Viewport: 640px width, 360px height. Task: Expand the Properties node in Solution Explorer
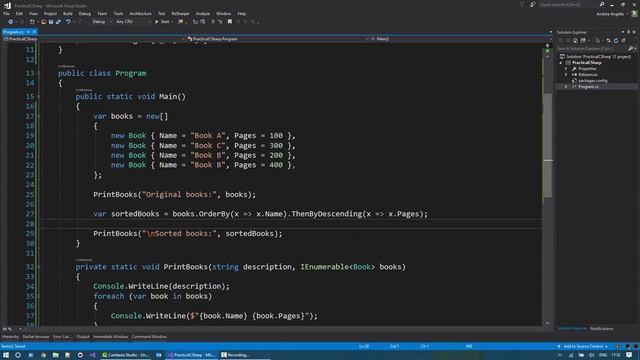tap(566, 69)
